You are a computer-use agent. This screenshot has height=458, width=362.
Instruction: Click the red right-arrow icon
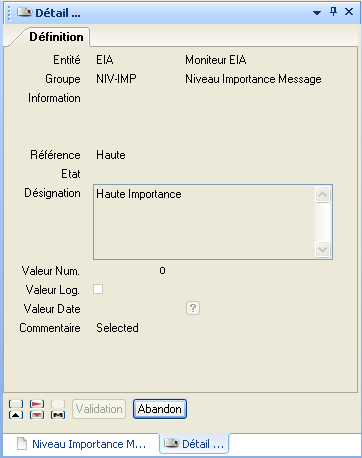[x=37, y=404]
